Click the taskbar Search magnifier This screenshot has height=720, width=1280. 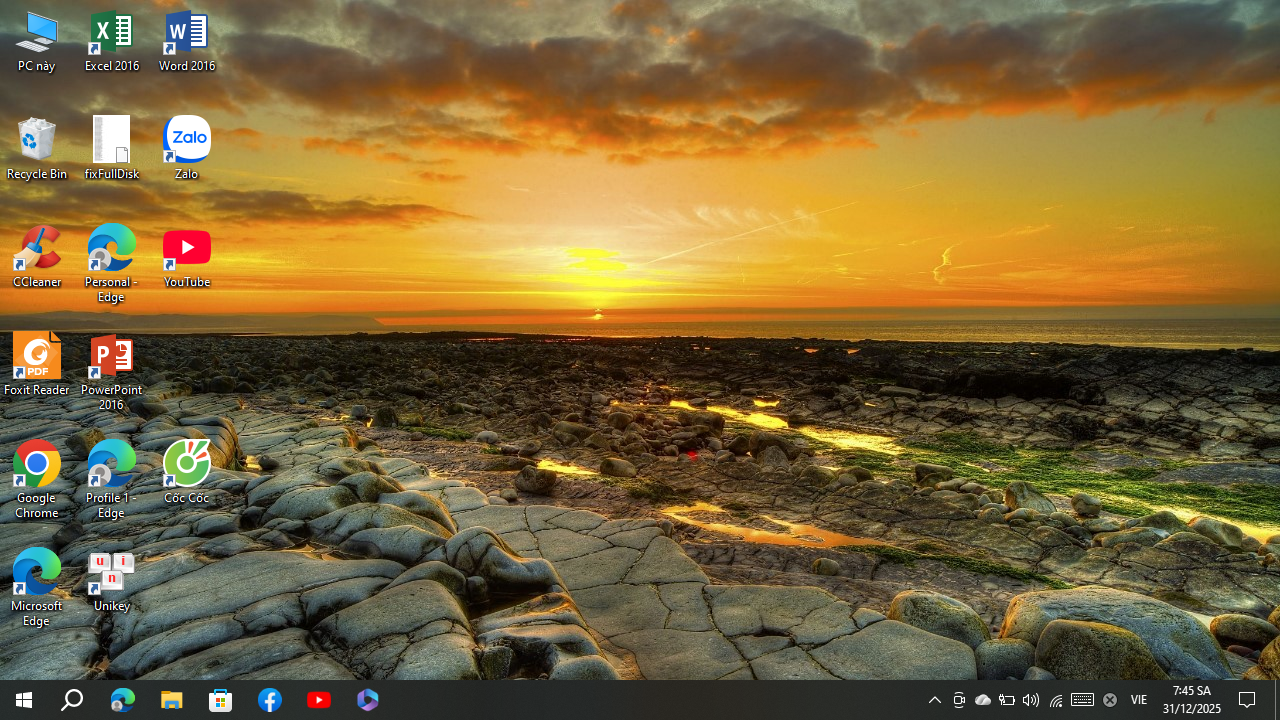(x=72, y=700)
